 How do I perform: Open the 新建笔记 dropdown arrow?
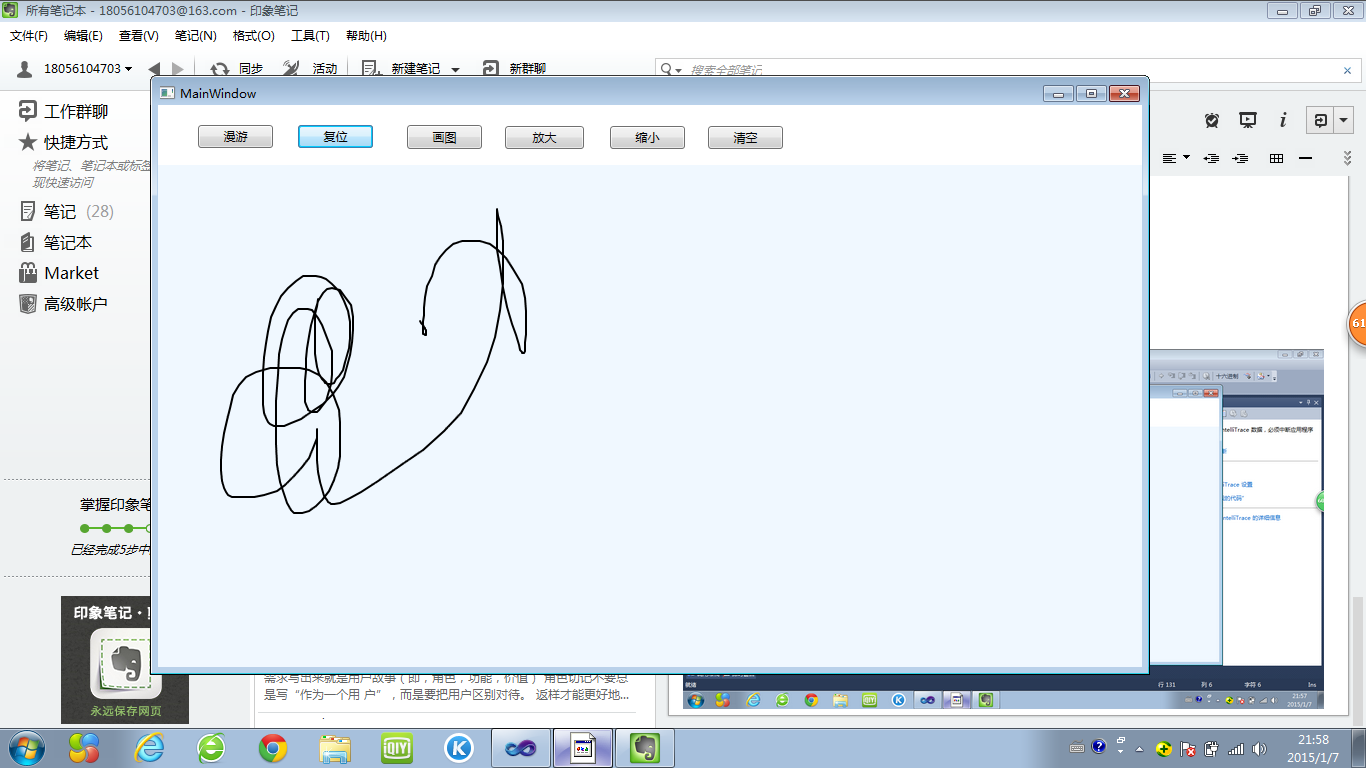click(456, 70)
